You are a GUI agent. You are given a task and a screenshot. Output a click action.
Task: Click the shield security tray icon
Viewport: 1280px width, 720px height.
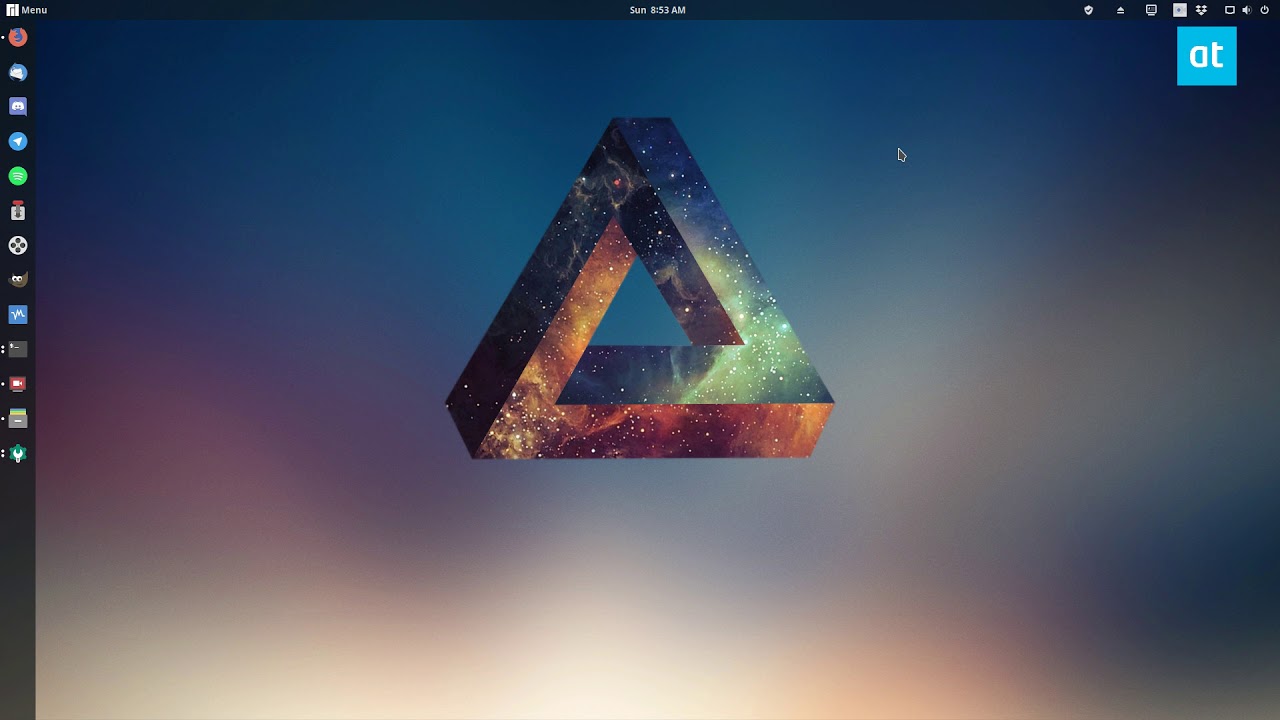pos(1089,10)
